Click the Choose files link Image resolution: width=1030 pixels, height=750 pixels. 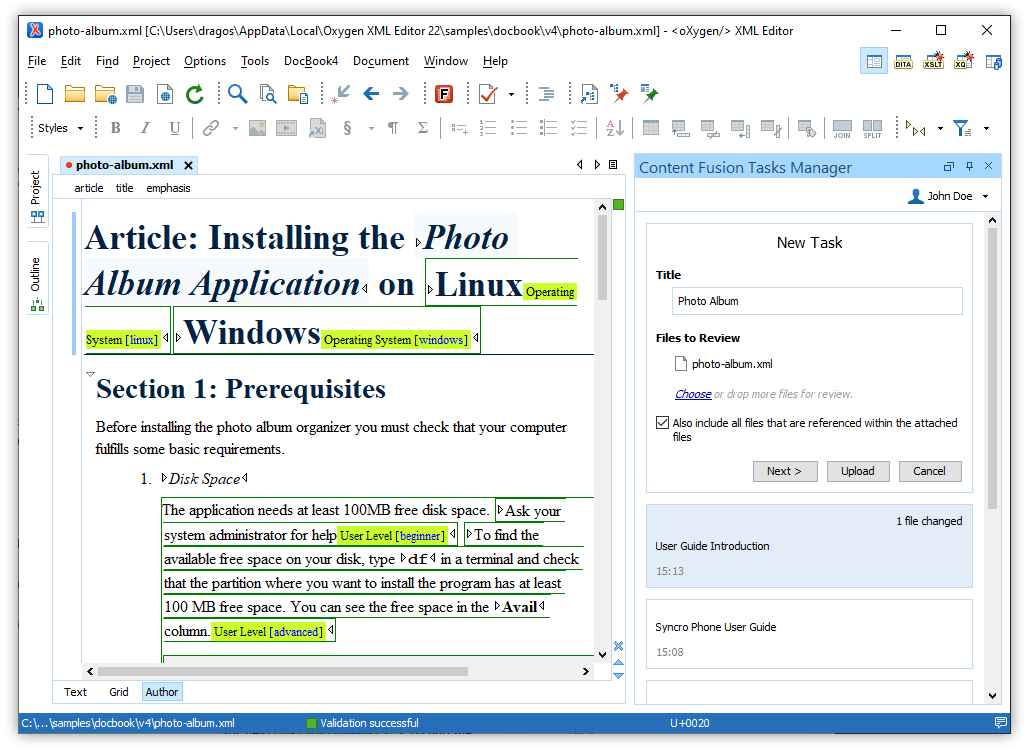[693, 394]
